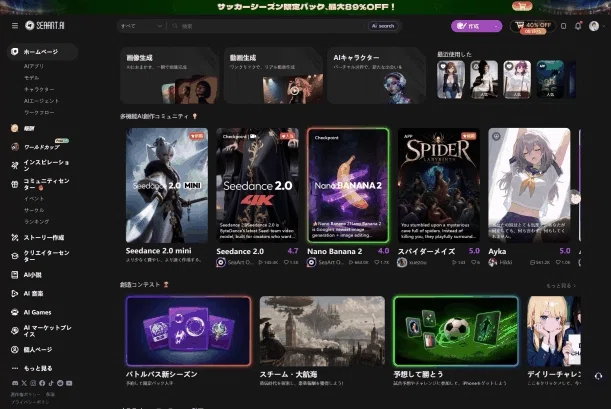This screenshot has width=611, height=409.
Task: Expand the 作成 button dropdown arrow
Action: click(x=496, y=26)
